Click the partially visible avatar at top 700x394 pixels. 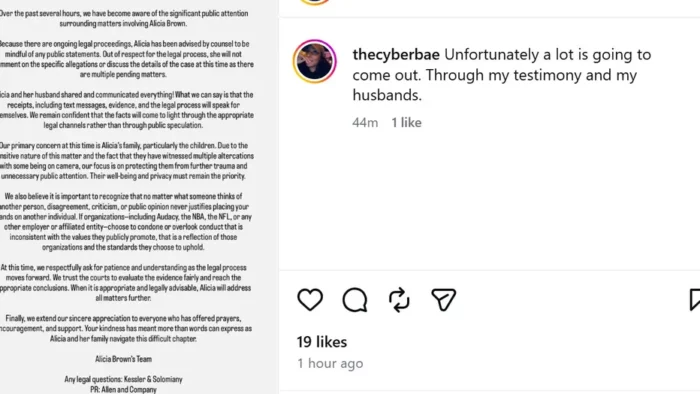tap(314, 2)
